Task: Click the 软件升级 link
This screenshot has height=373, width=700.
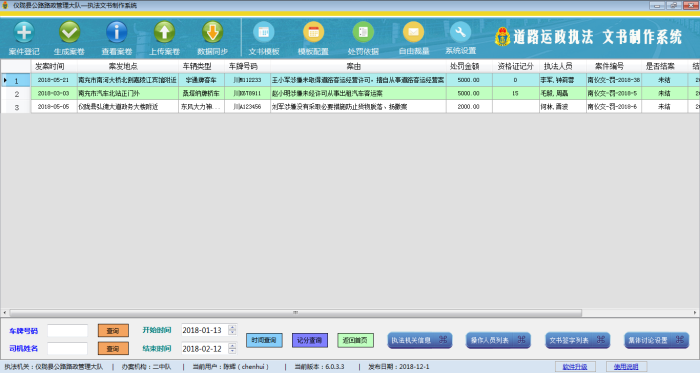Action: 575,367
